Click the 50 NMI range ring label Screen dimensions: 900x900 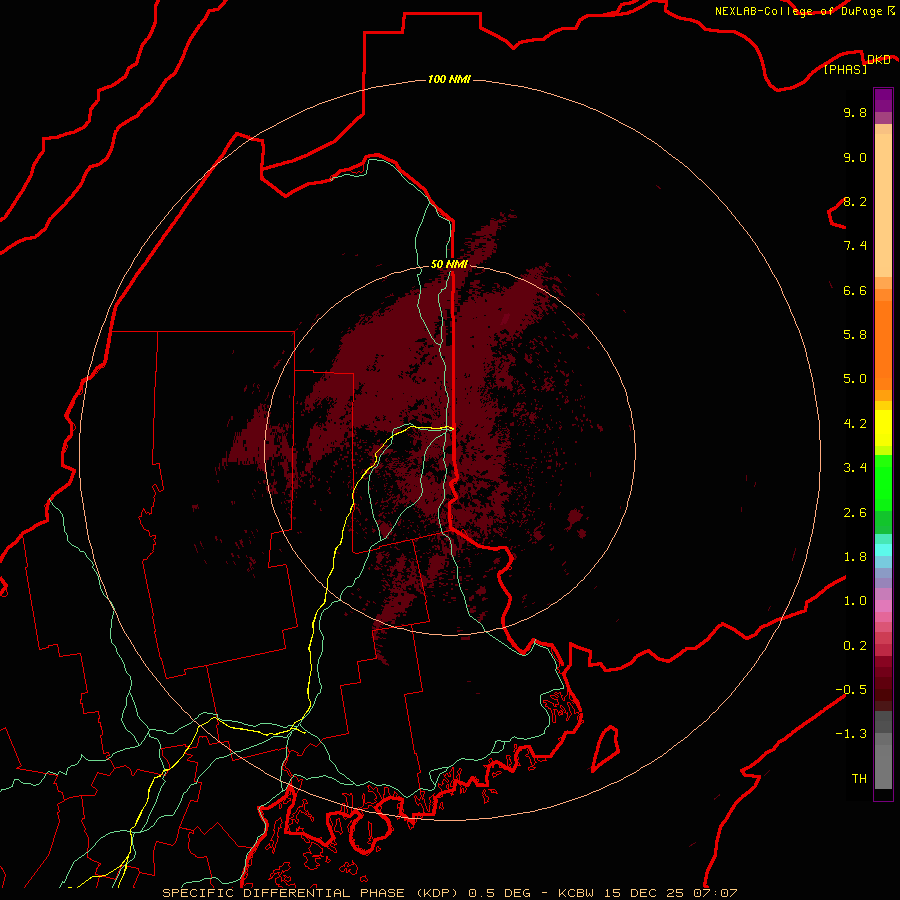[x=449, y=264]
